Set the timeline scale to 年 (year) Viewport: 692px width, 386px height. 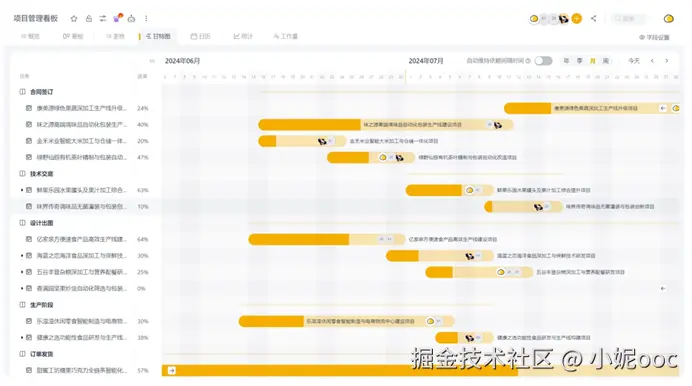(x=566, y=61)
